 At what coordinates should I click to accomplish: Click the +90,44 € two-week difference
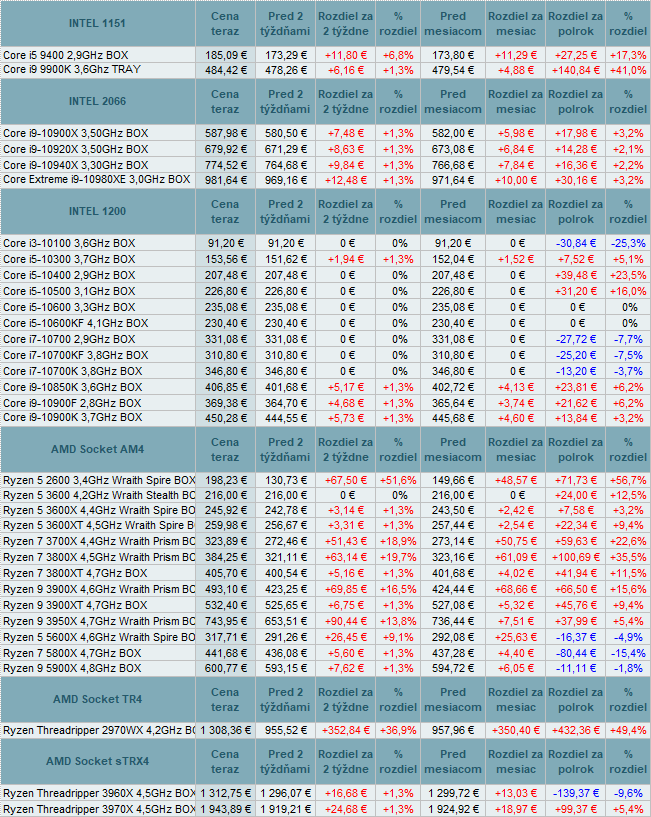click(x=346, y=622)
